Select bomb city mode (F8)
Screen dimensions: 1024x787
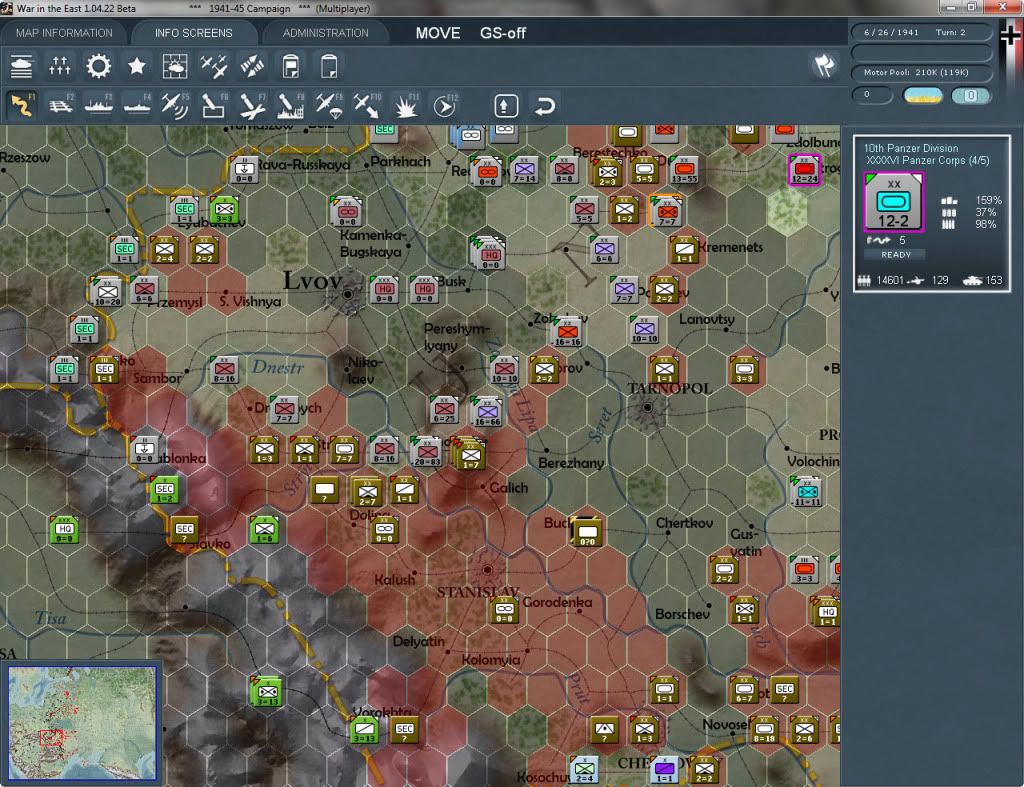[291, 105]
